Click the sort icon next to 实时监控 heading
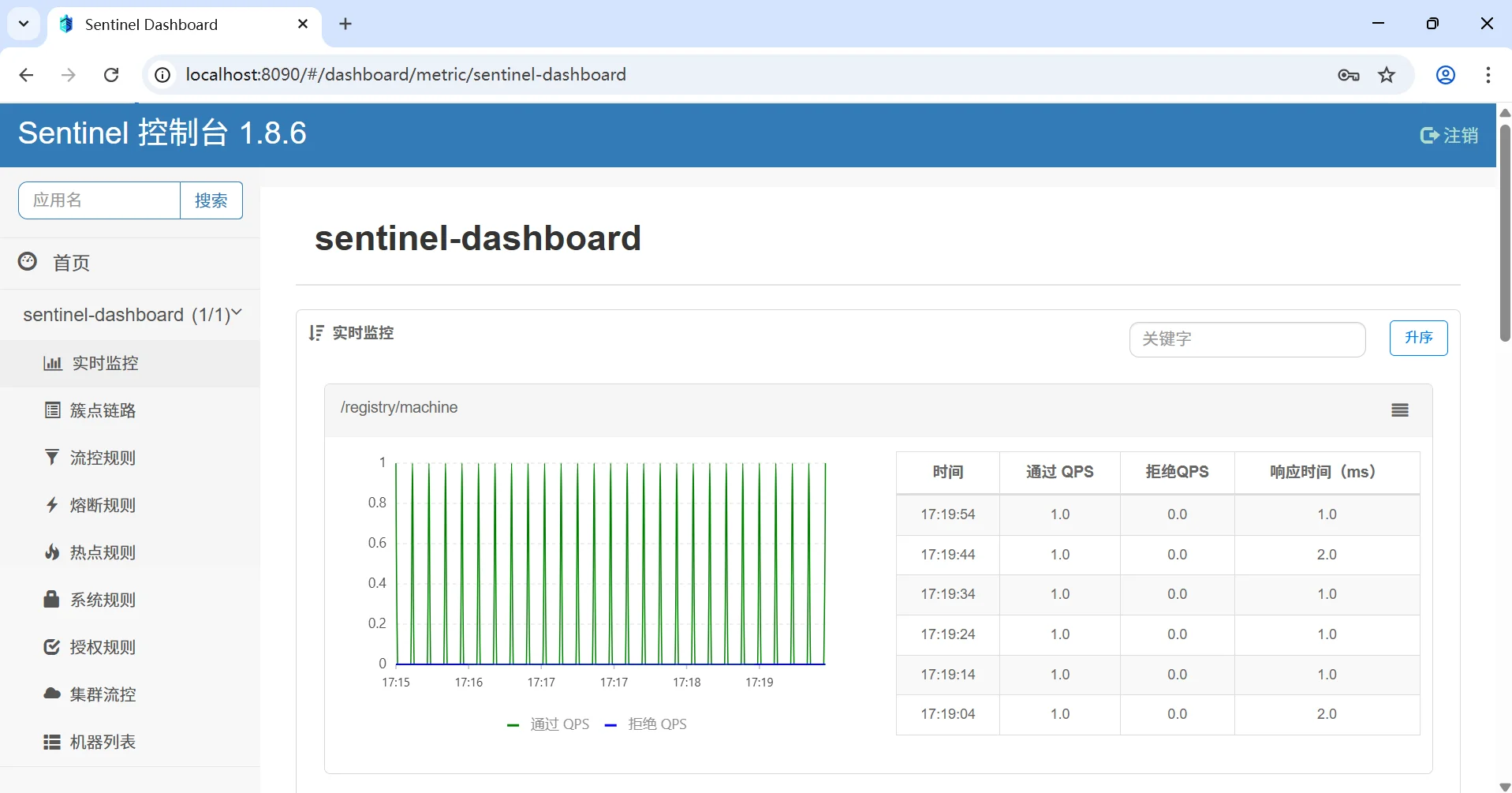Viewport: 1512px width, 793px height. pyautogui.click(x=316, y=333)
